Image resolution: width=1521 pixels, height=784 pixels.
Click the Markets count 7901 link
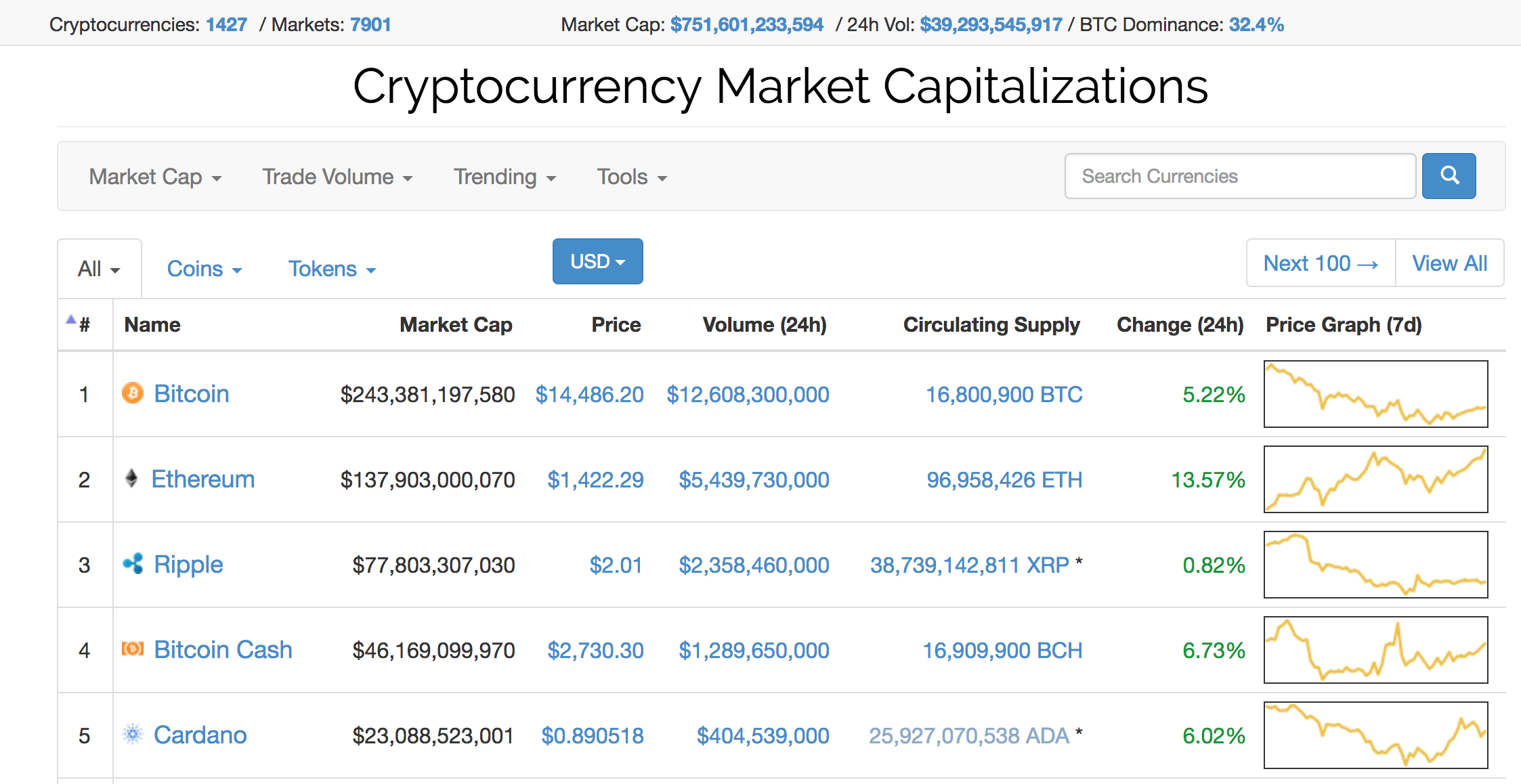click(x=370, y=24)
